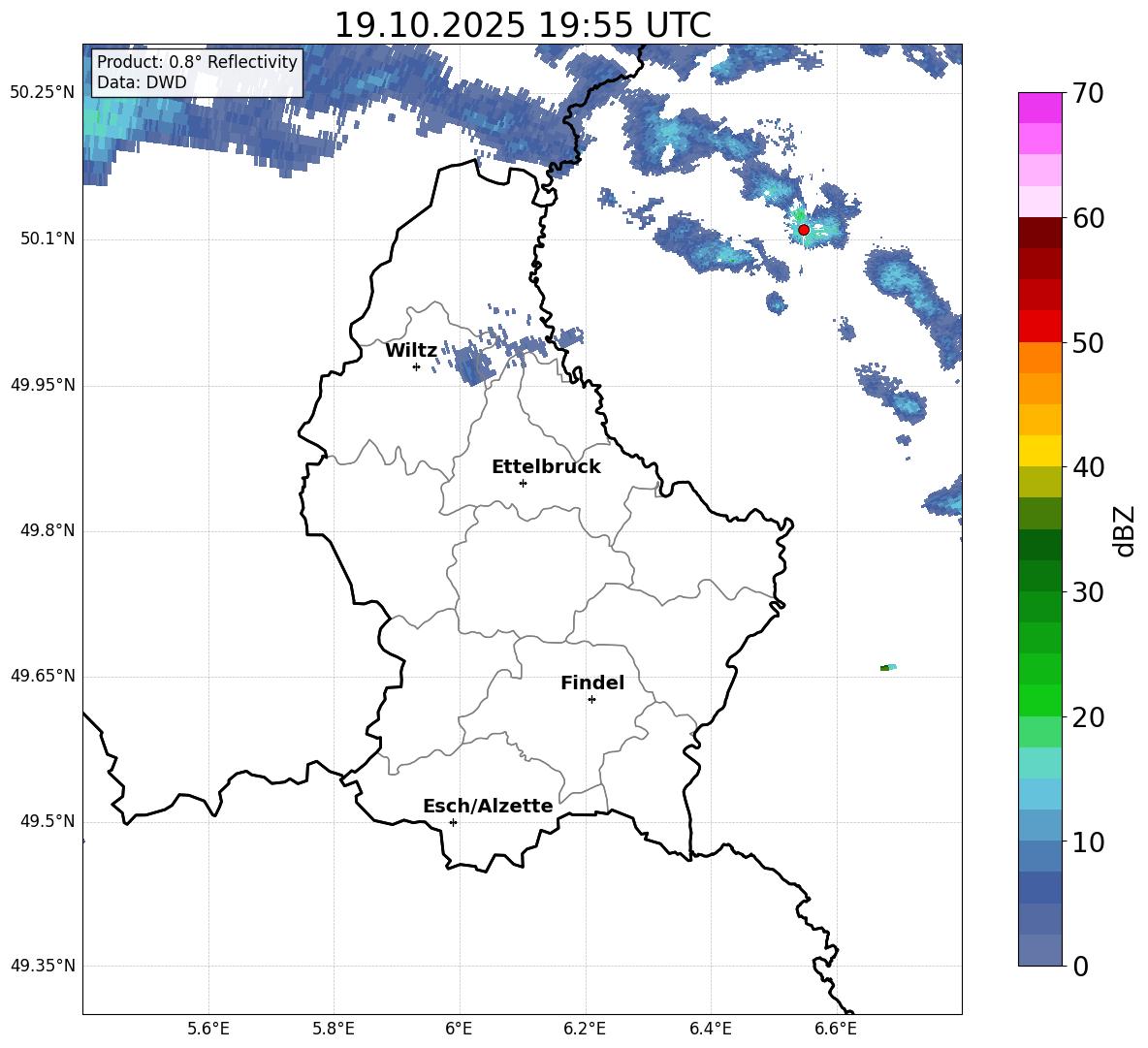
Task: Click the '6.6°E' longitude label
Action: pos(836,1029)
